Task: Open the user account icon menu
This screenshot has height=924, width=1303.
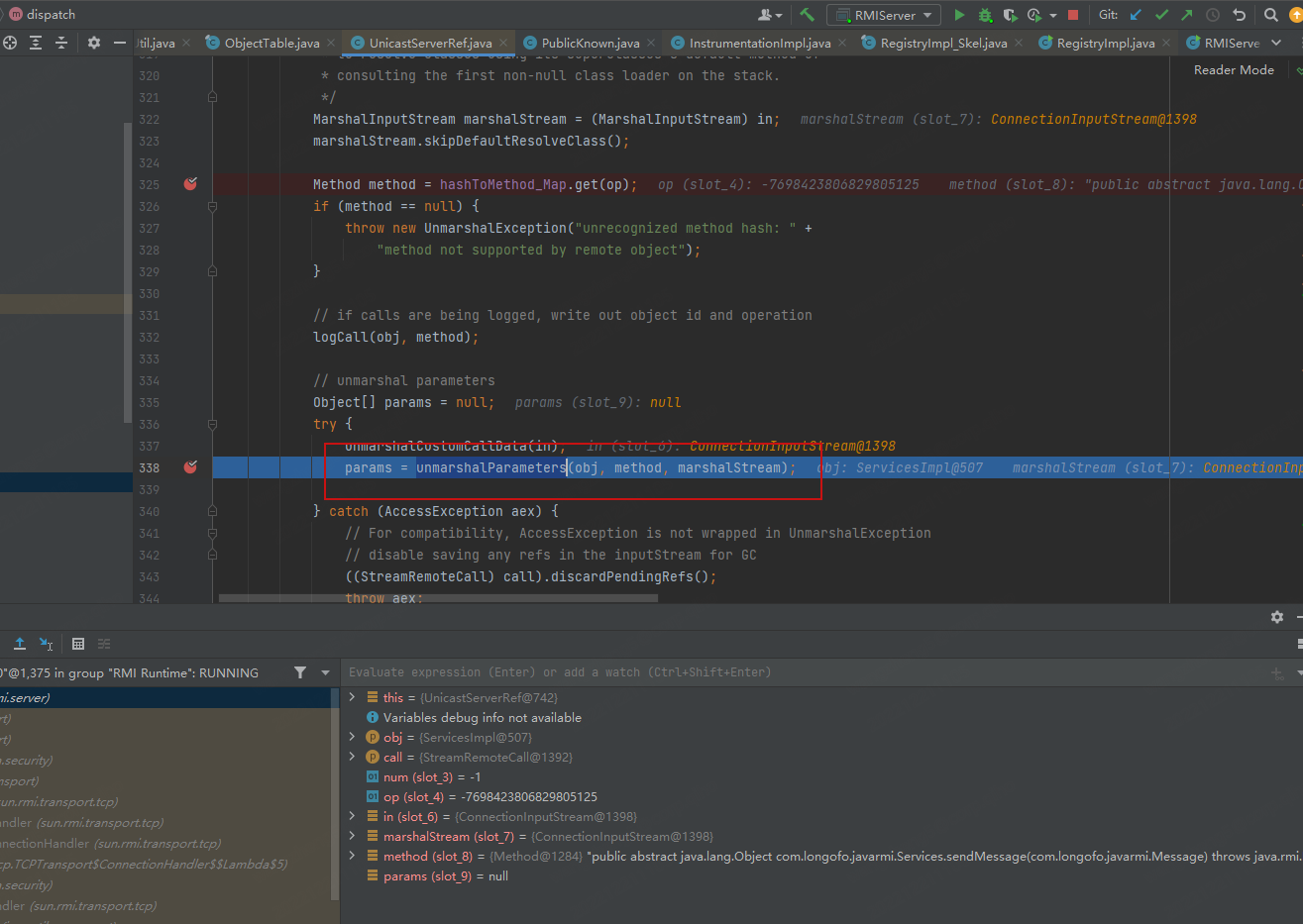Action: tap(769, 15)
